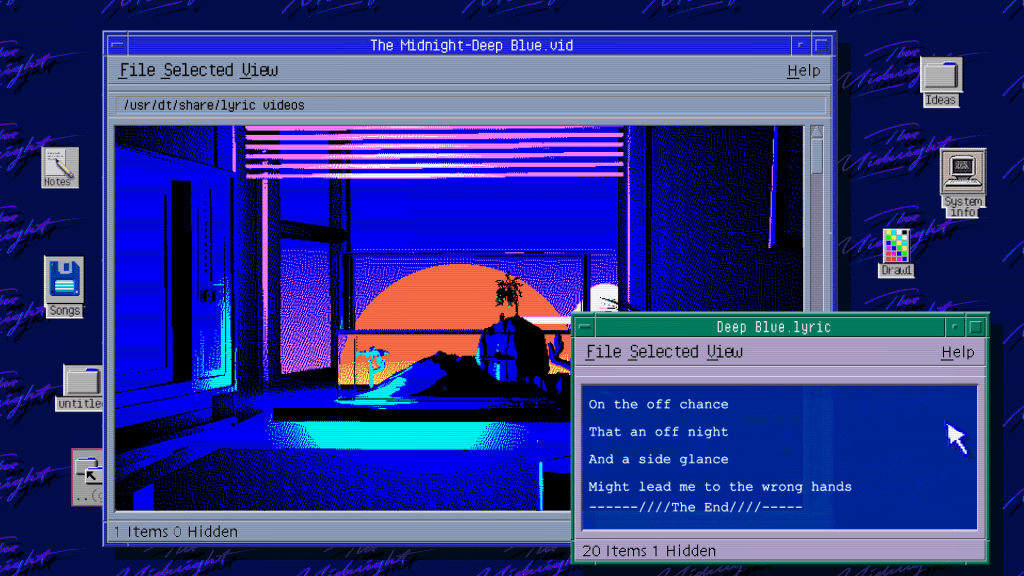
Task: Select the parent folder shortcut icon
Action: tap(88, 477)
